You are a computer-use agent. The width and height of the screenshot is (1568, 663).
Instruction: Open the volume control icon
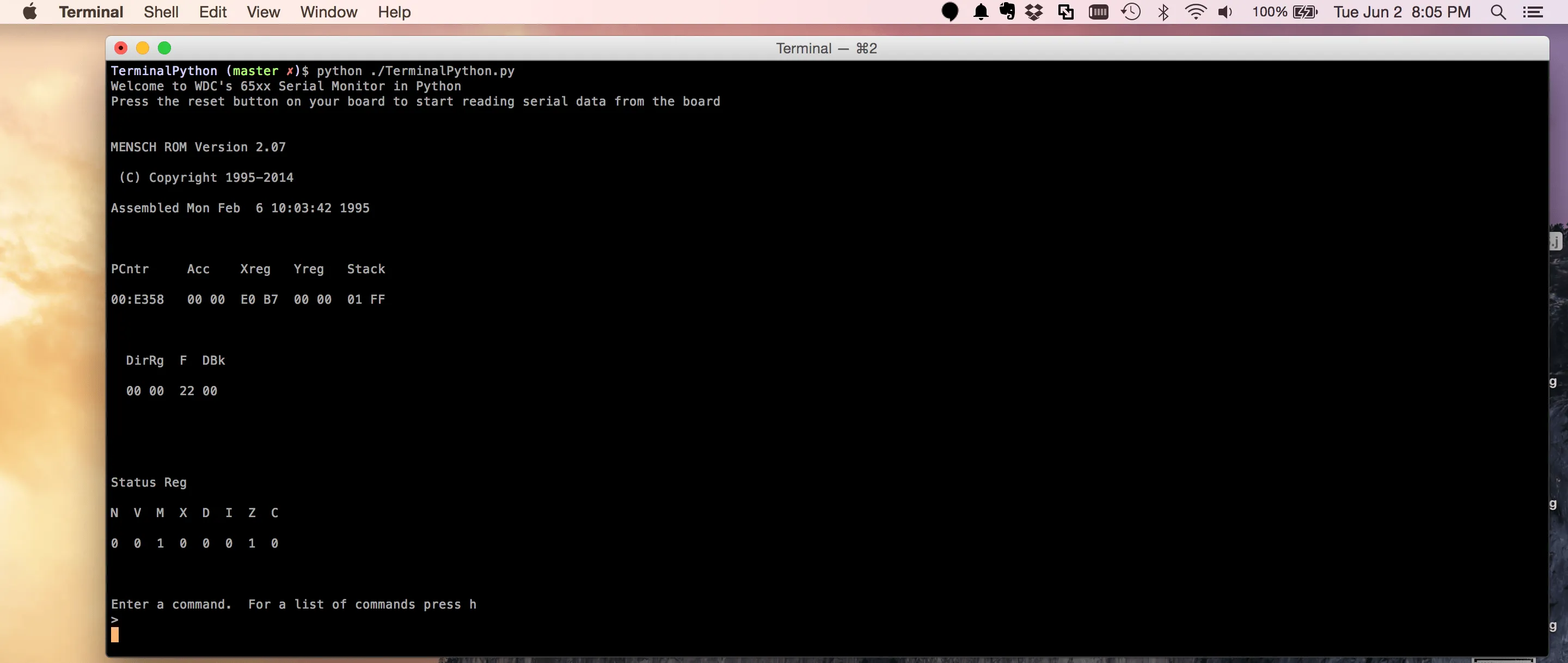click(1226, 12)
